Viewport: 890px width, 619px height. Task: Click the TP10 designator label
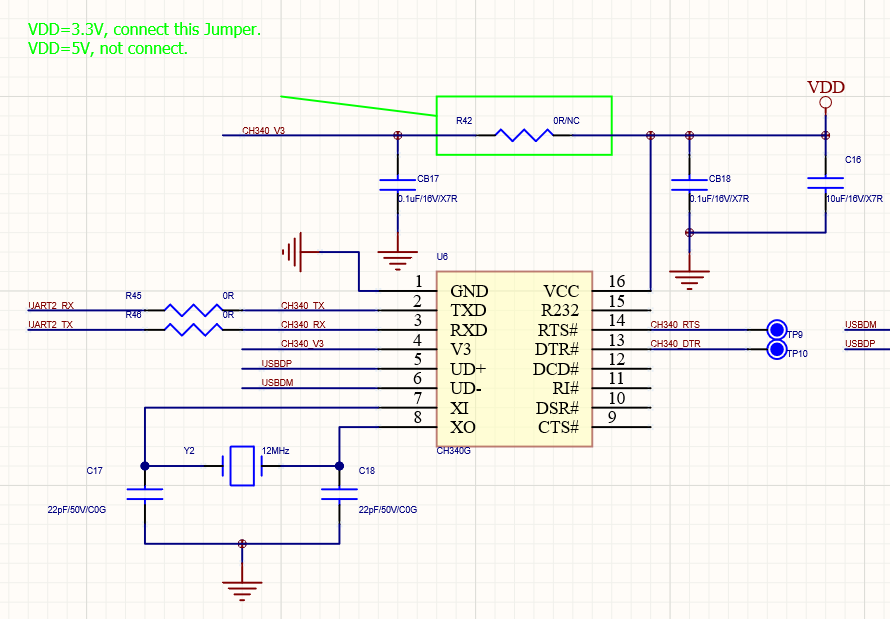797,353
